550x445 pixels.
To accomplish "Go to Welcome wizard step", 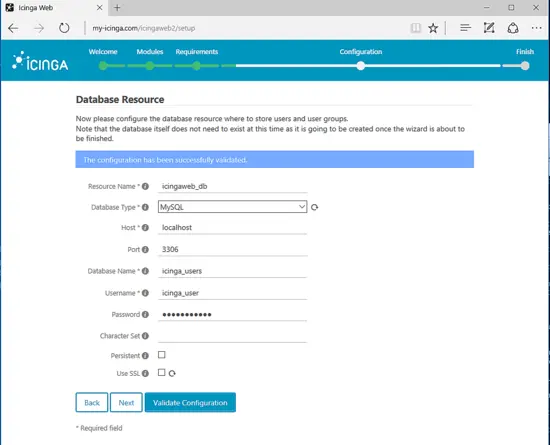I will pos(103,52).
